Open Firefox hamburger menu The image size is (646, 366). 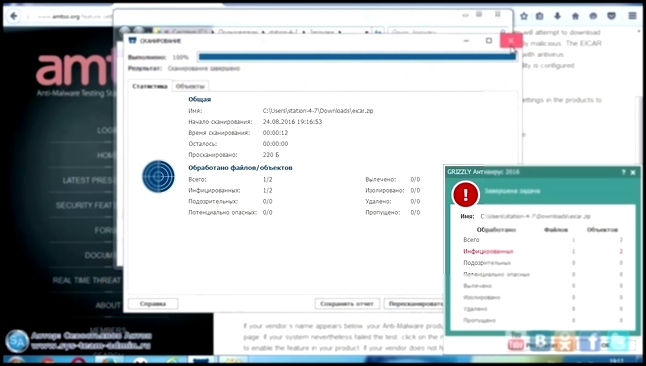[x=632, y=16]
